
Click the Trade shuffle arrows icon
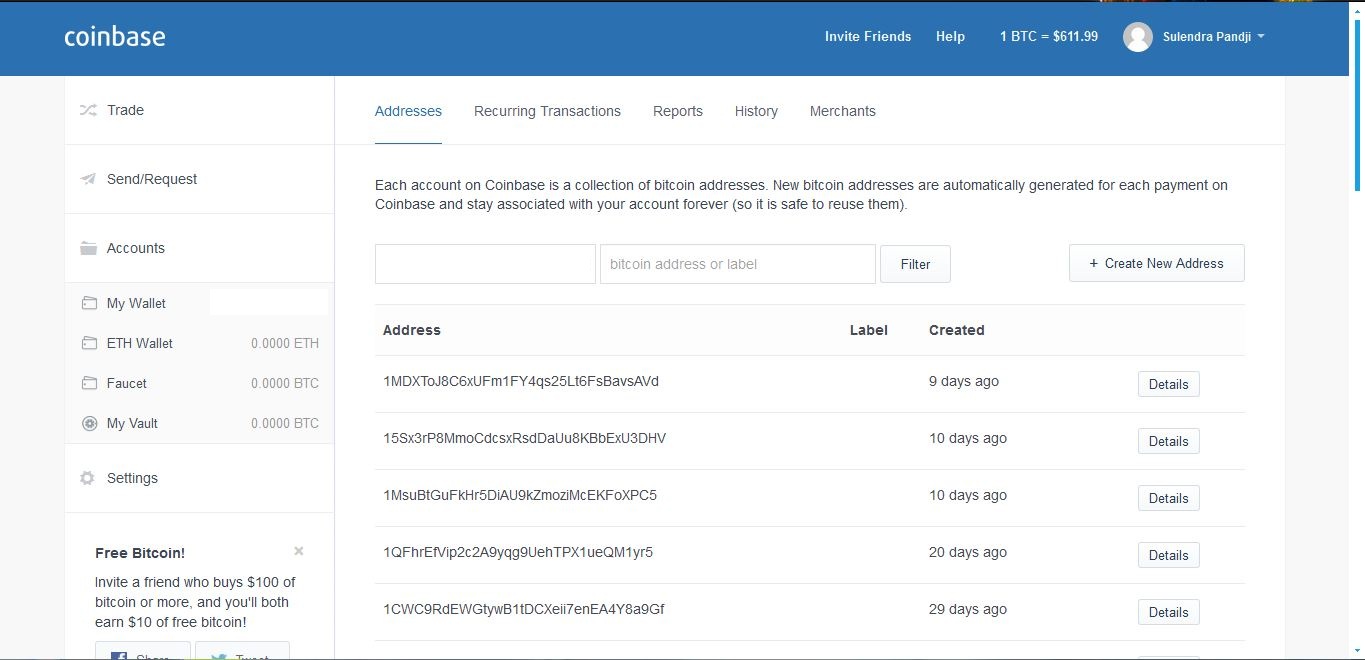tap(88, 110)
